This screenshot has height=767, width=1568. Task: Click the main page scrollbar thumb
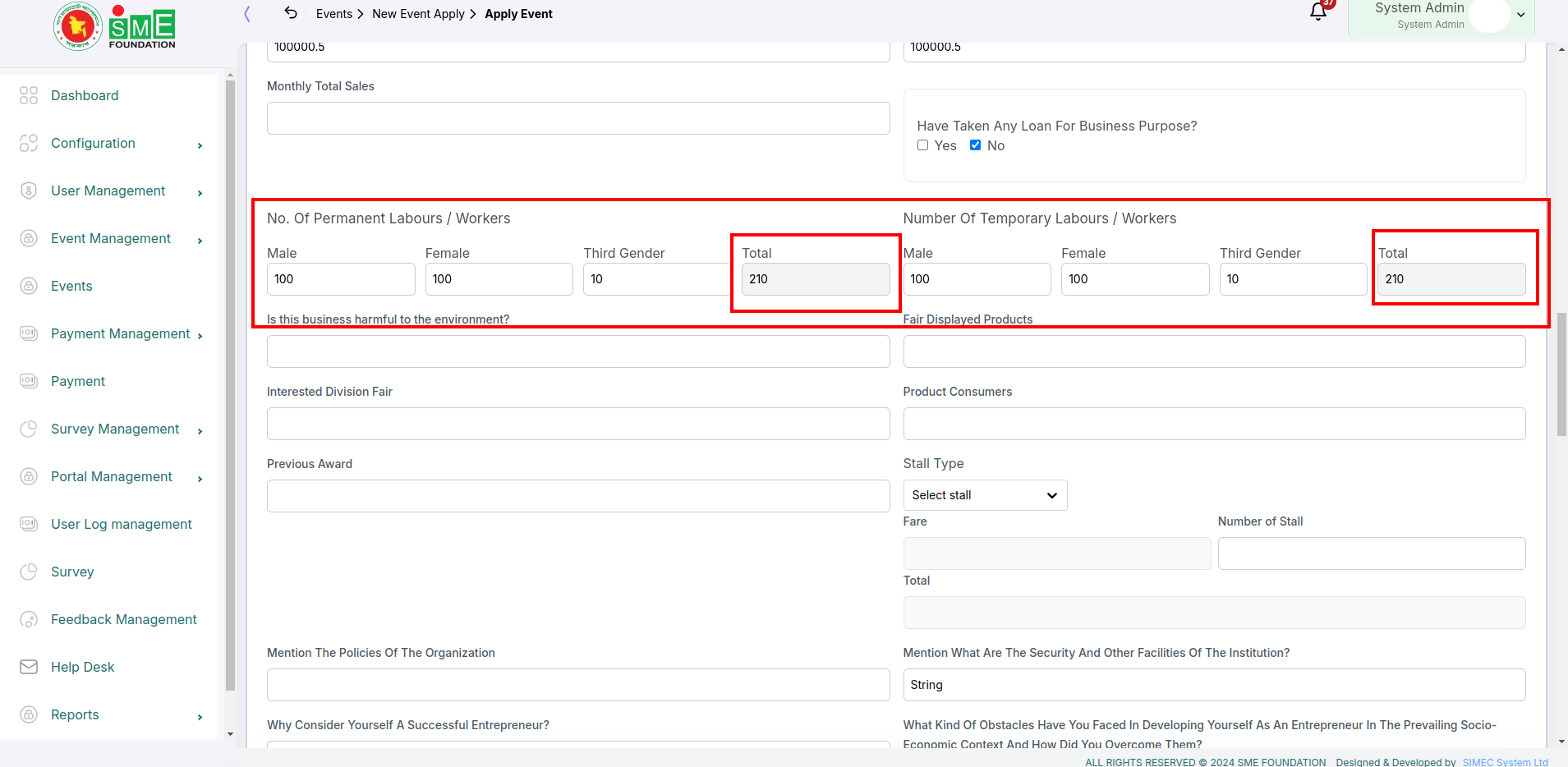click(x=1561, y=374)
